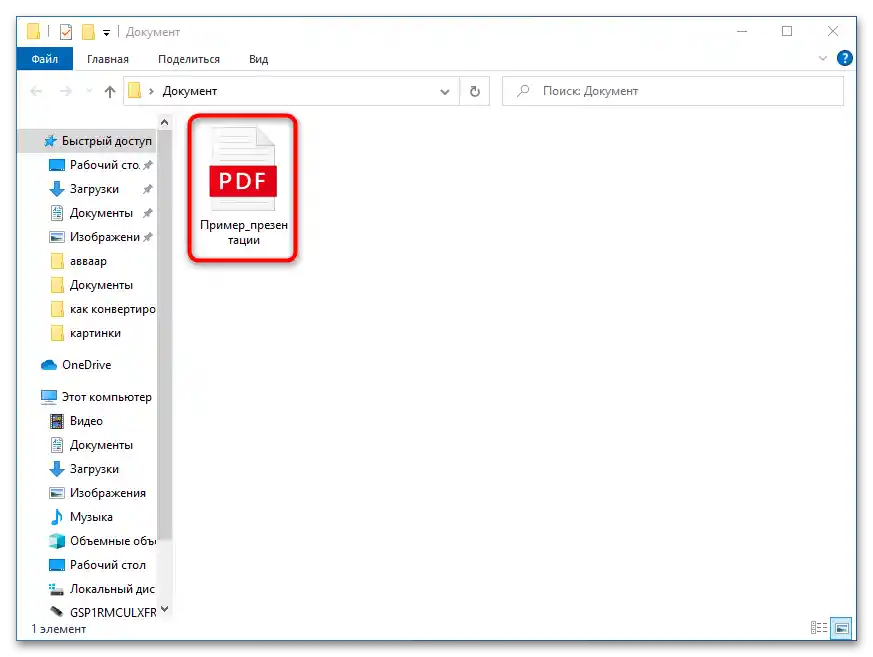Open pinned Изображения in quick access
873x657 pixels.
pos(100,237)
